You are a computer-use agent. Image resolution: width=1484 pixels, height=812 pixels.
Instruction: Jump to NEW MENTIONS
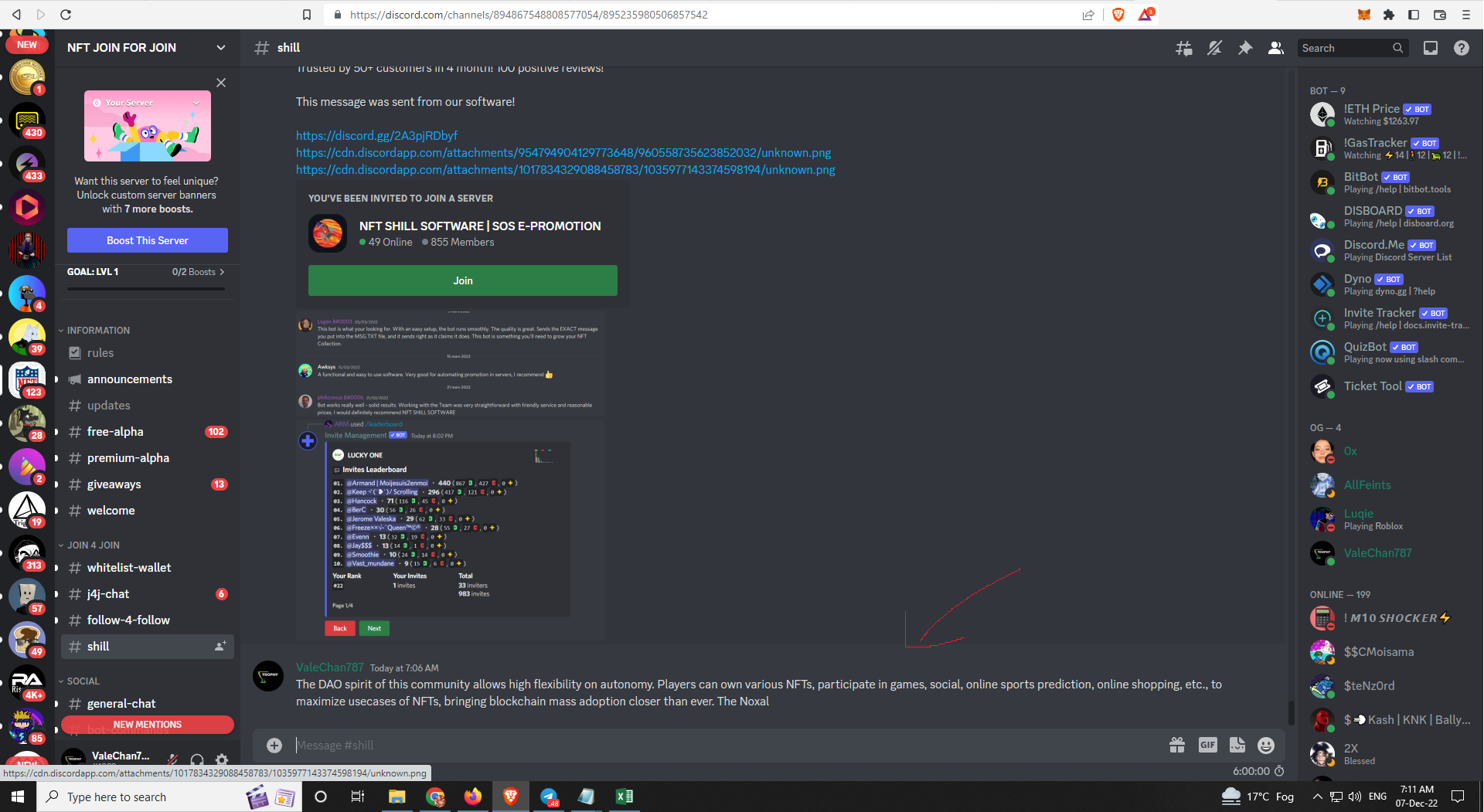point(148,725)
